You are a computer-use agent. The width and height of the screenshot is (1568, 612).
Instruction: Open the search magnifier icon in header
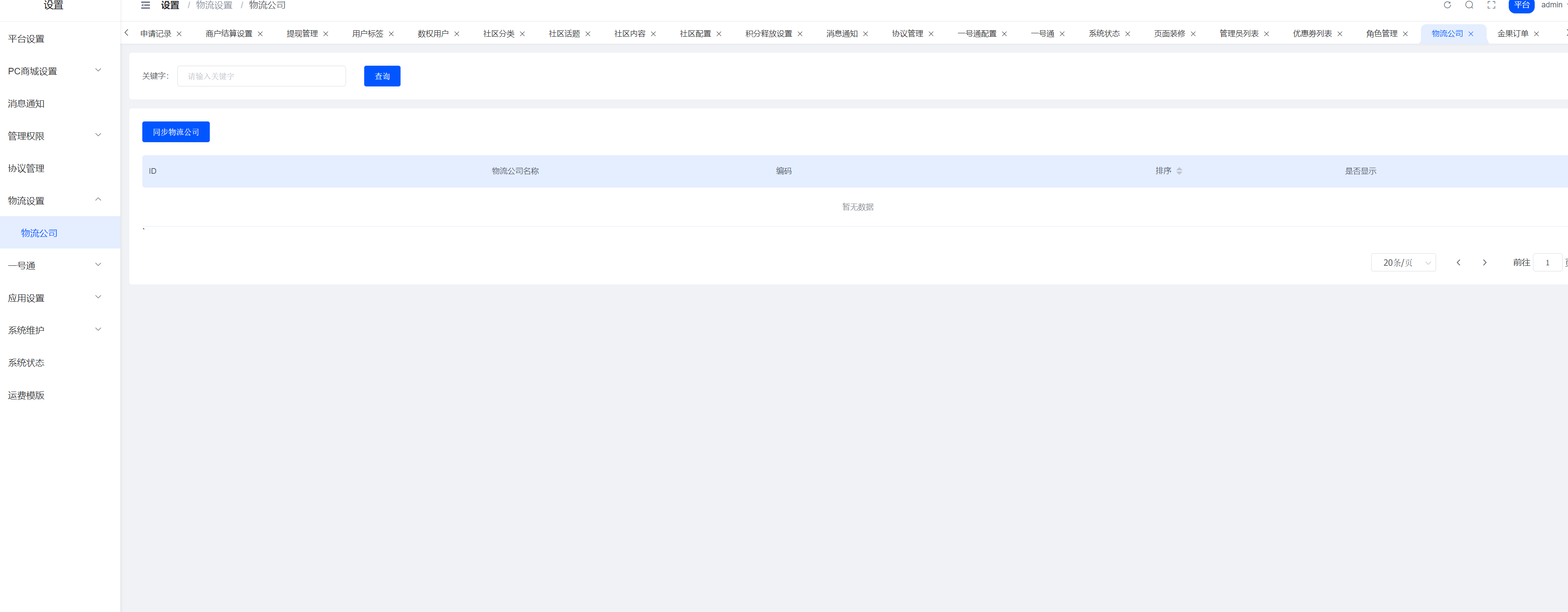pos(1469,5)
